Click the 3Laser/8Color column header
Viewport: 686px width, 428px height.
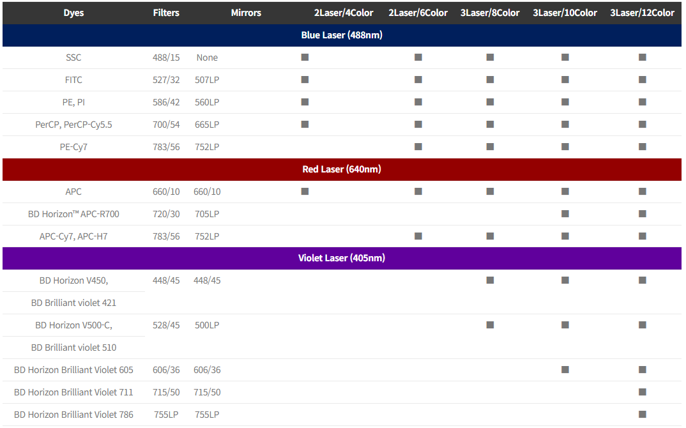(490, 13)
